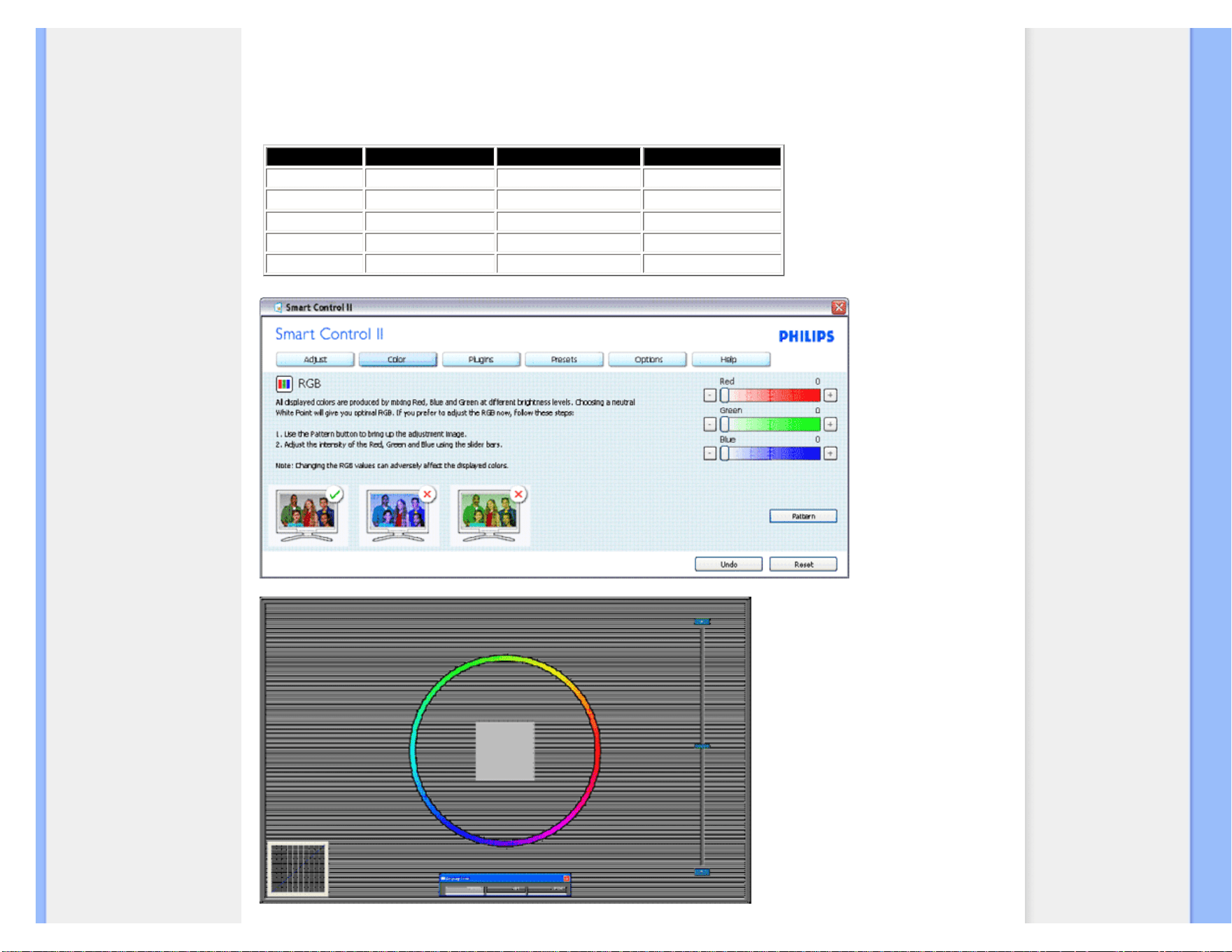Click the Blue slider bar

point(770,453)
